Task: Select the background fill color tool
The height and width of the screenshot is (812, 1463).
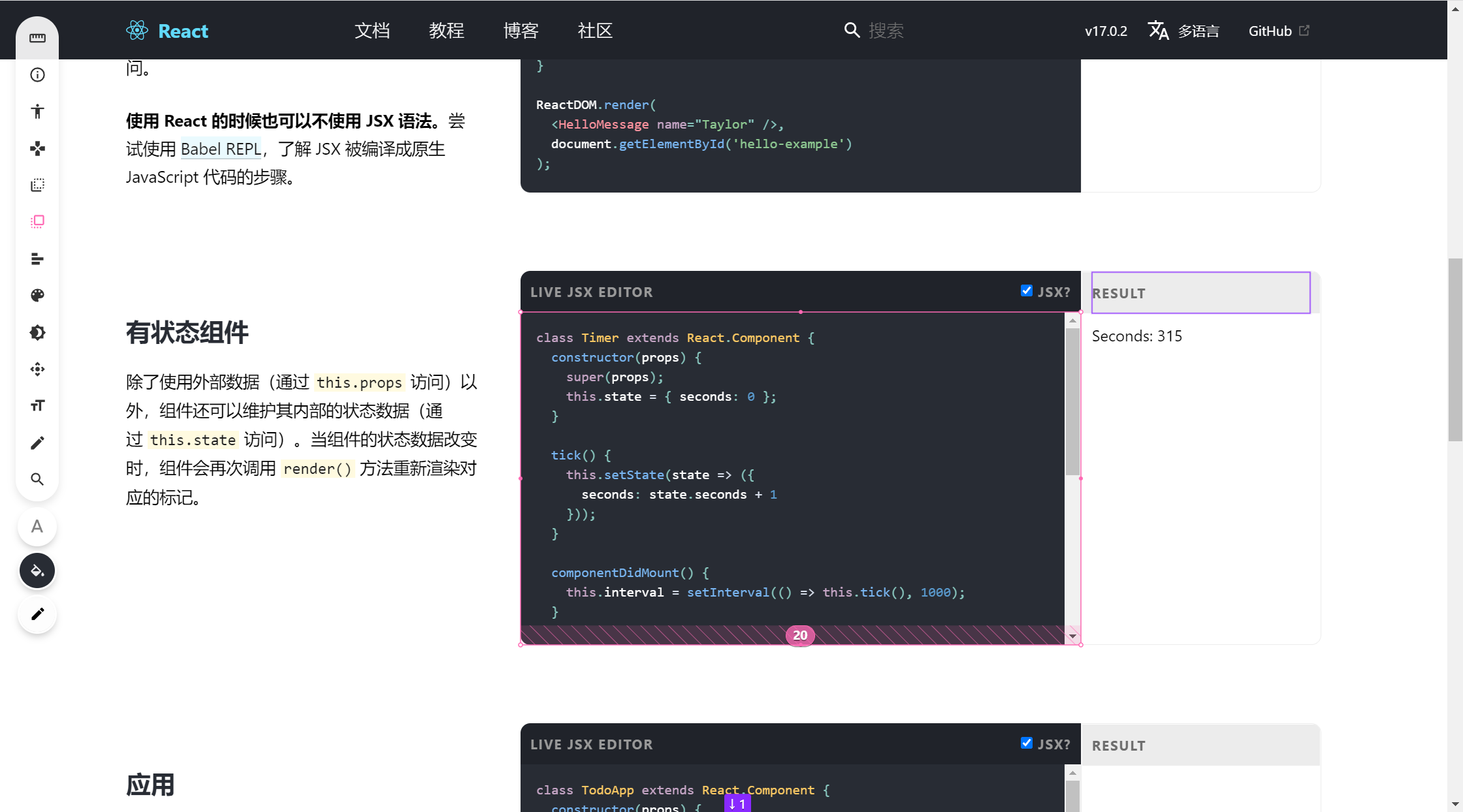Action: coord(37,570)
